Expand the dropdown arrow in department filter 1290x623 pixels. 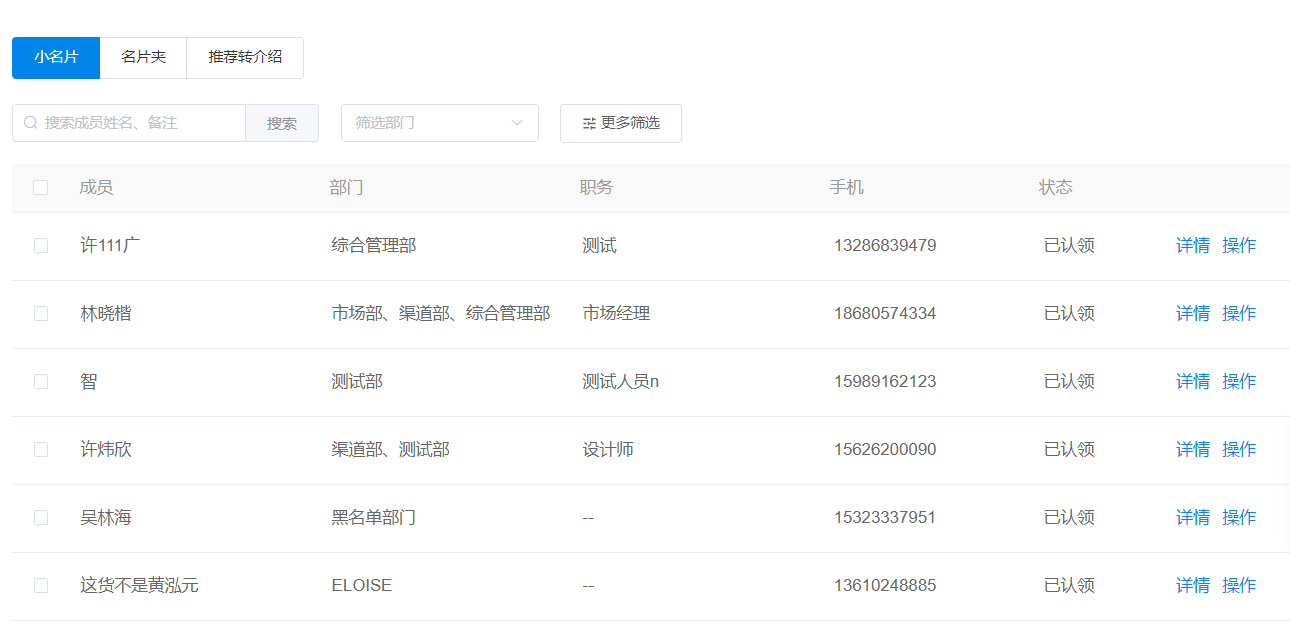click(x=517, y=123)
